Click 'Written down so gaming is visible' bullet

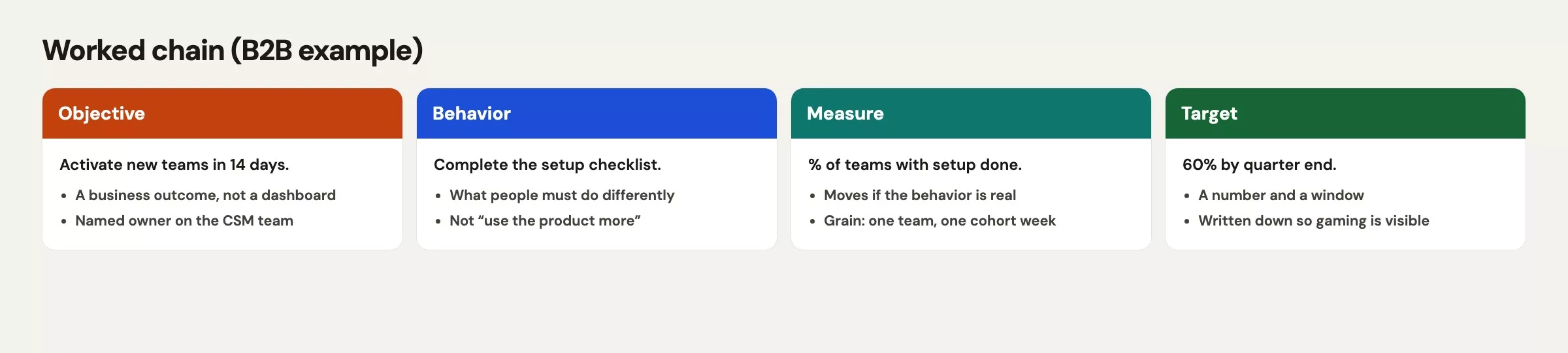tap(1314, 220)
